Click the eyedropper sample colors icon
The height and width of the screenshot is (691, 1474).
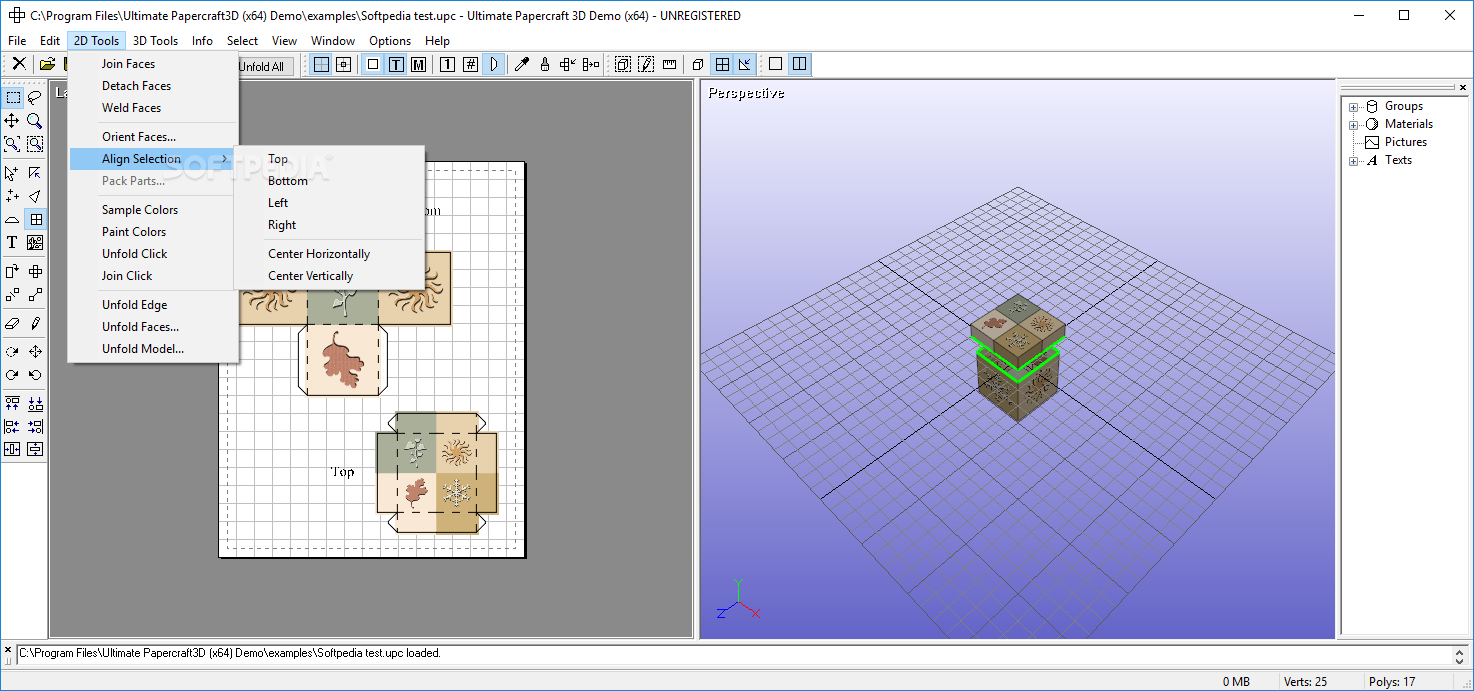pyautogui.click(x=521, y=65)
